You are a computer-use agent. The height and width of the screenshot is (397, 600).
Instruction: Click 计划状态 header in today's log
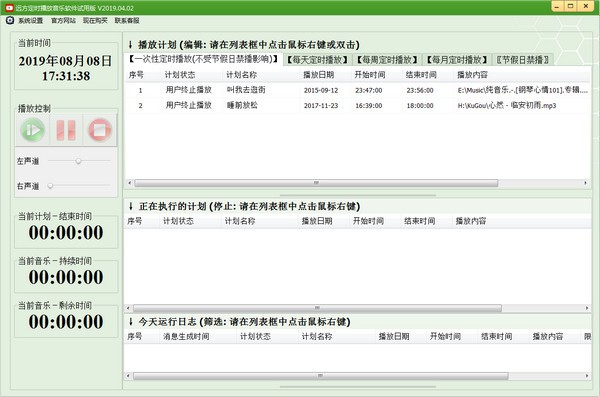pos(255,337)
